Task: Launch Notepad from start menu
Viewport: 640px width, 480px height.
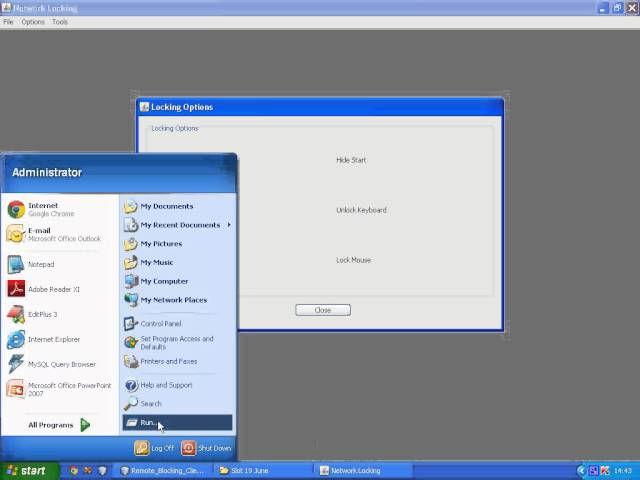Action: pyautogui.click(x=59, y=264)
